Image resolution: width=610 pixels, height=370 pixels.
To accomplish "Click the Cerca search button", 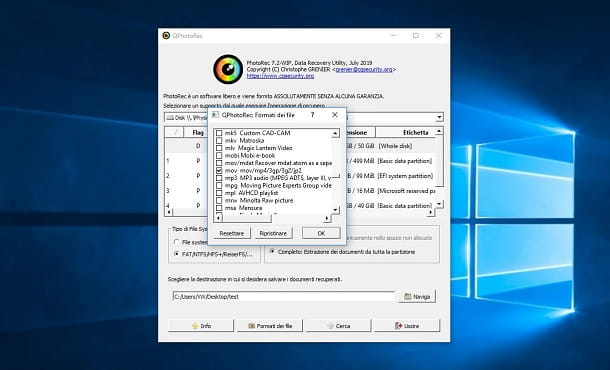I will point(338,326).
